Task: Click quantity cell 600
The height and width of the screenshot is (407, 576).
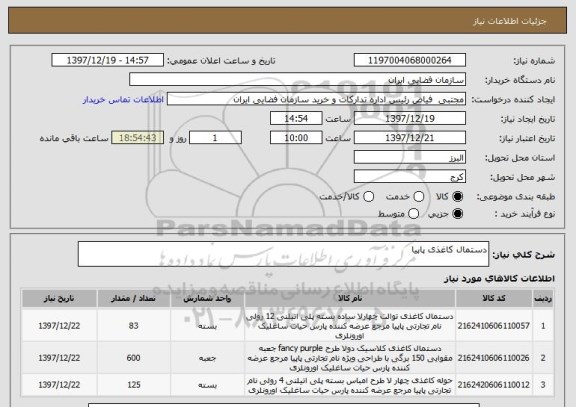Action: click(134, 358)
